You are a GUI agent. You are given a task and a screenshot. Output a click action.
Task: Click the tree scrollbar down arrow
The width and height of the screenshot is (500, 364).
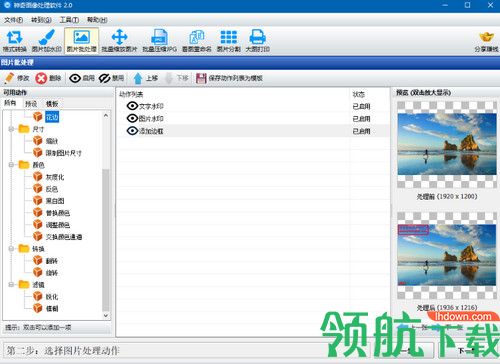point(106,315)
